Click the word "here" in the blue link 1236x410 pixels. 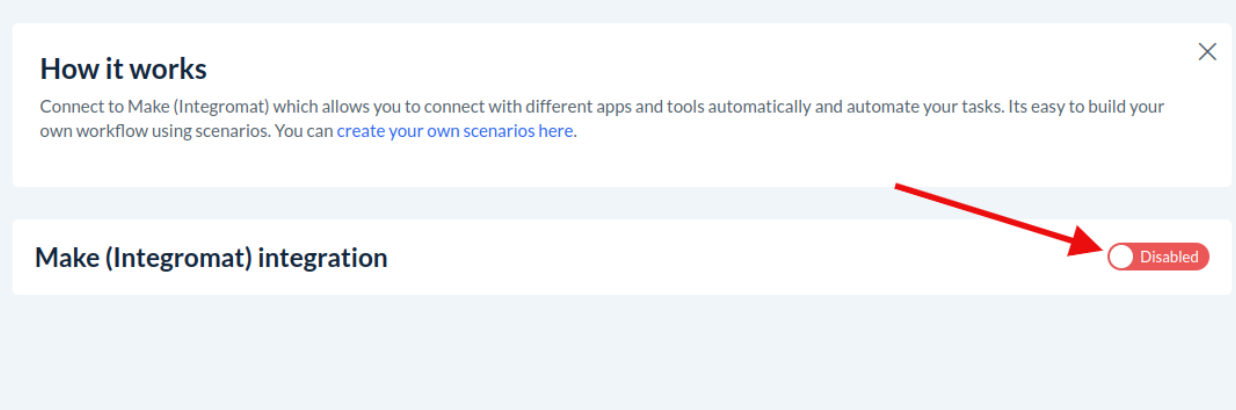556,131
